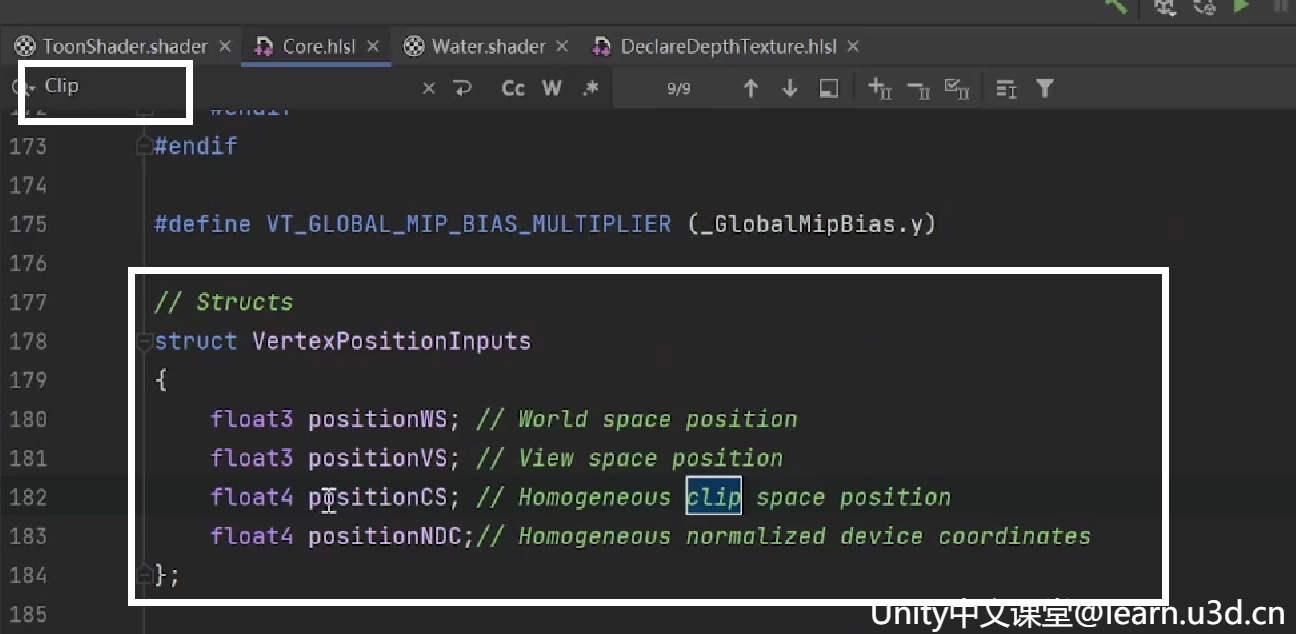Go to next occurrence down arrow

click(x=789, y=88)
